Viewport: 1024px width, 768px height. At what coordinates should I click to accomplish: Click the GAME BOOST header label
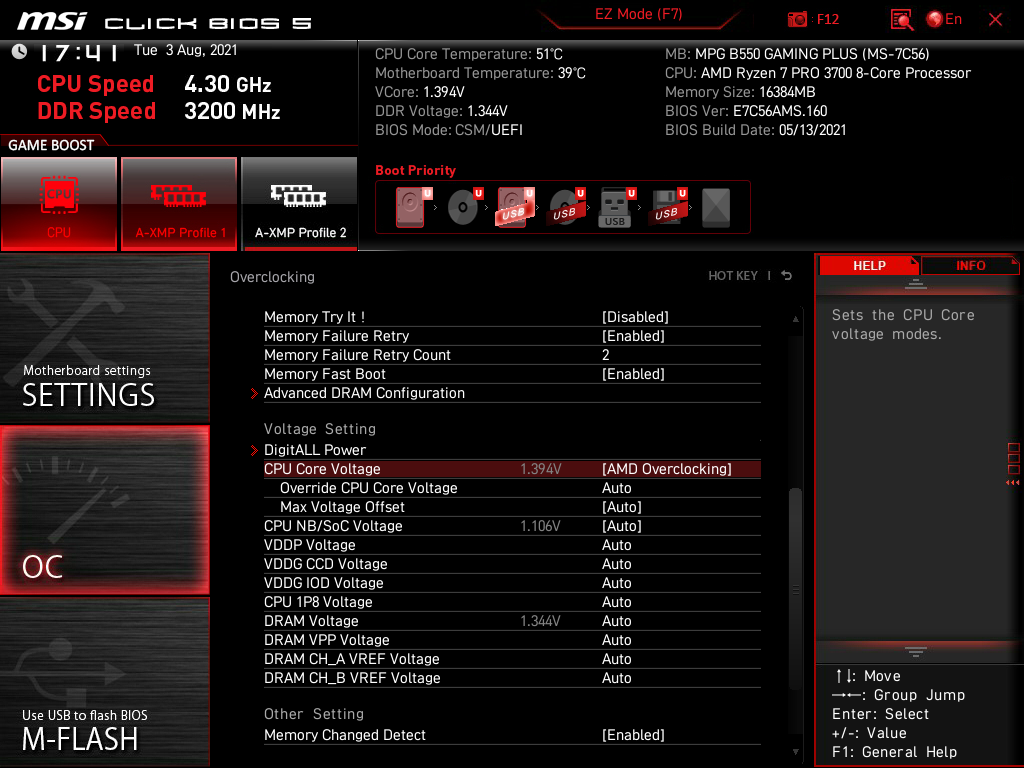[51, 145]
